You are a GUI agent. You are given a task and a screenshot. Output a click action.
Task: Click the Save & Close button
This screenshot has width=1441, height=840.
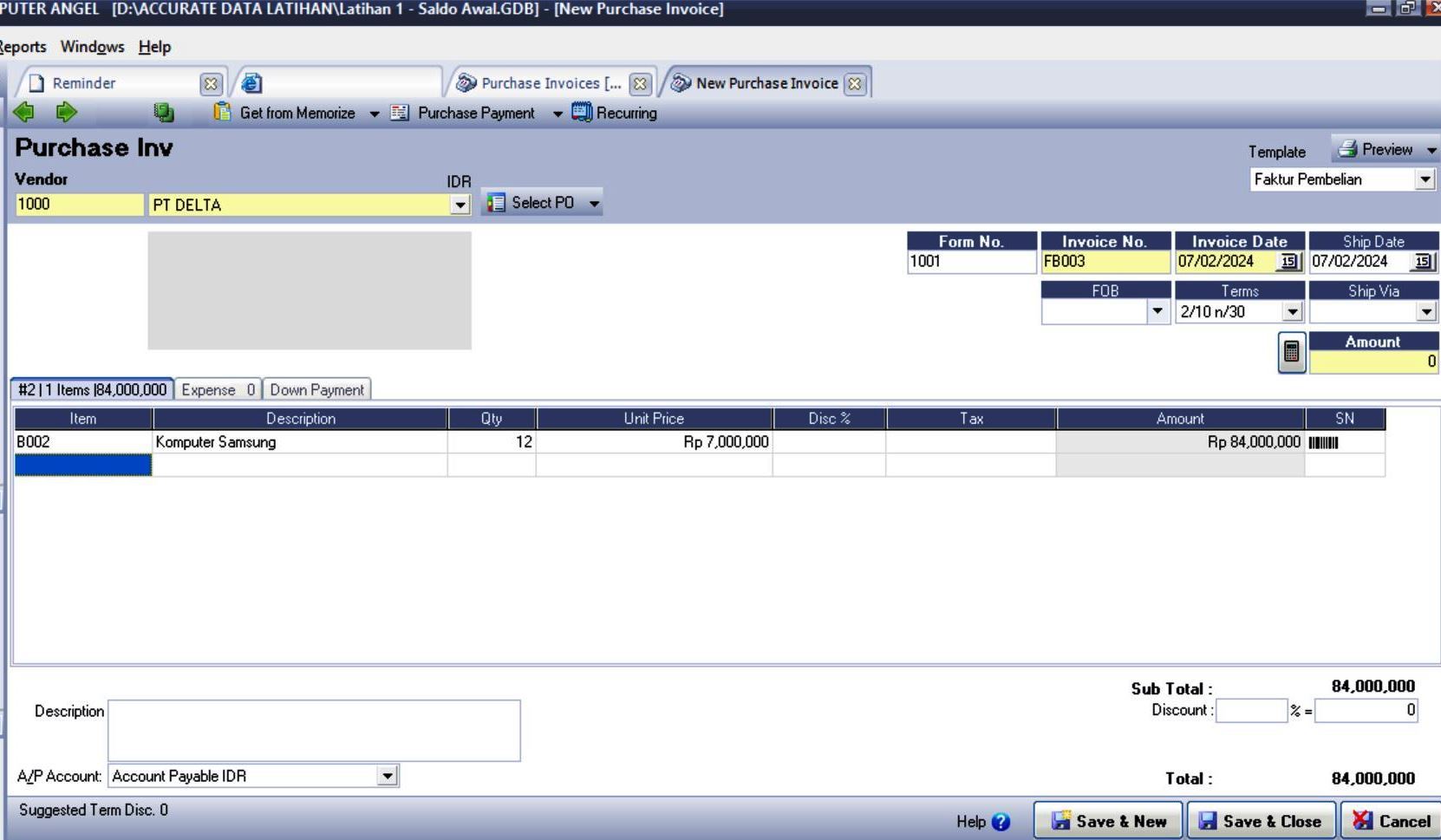point(1261,822)
